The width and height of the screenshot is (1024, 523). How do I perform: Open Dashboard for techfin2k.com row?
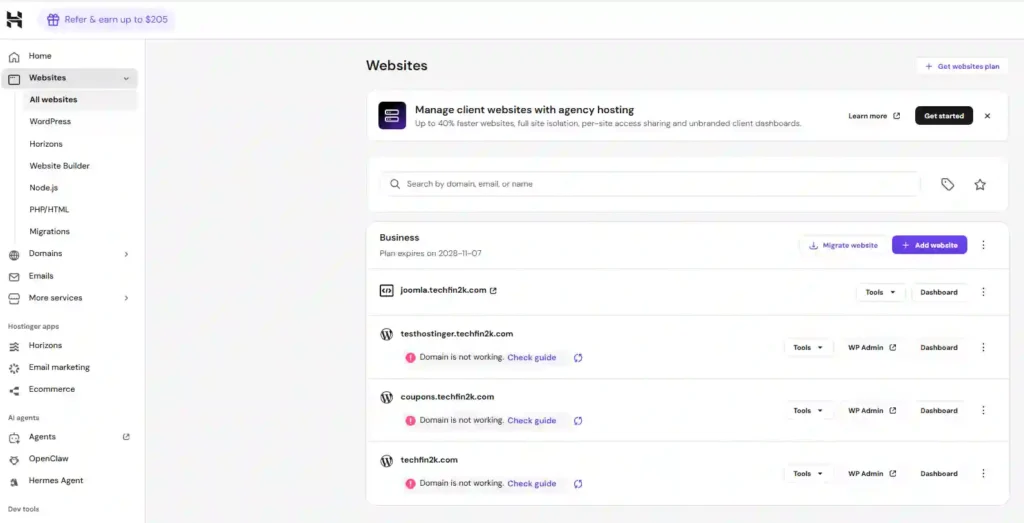[938, 474]
